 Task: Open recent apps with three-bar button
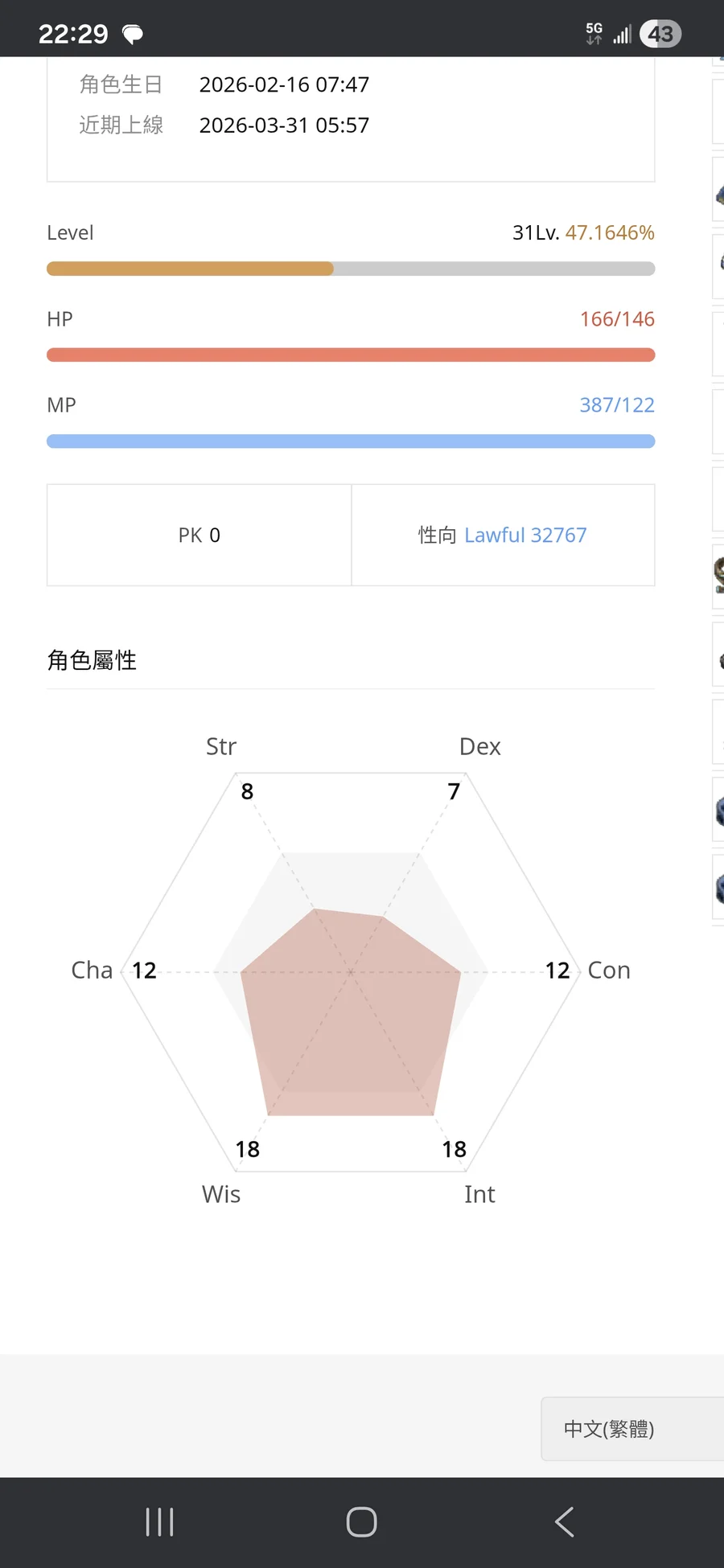(x=159, y=1521)
